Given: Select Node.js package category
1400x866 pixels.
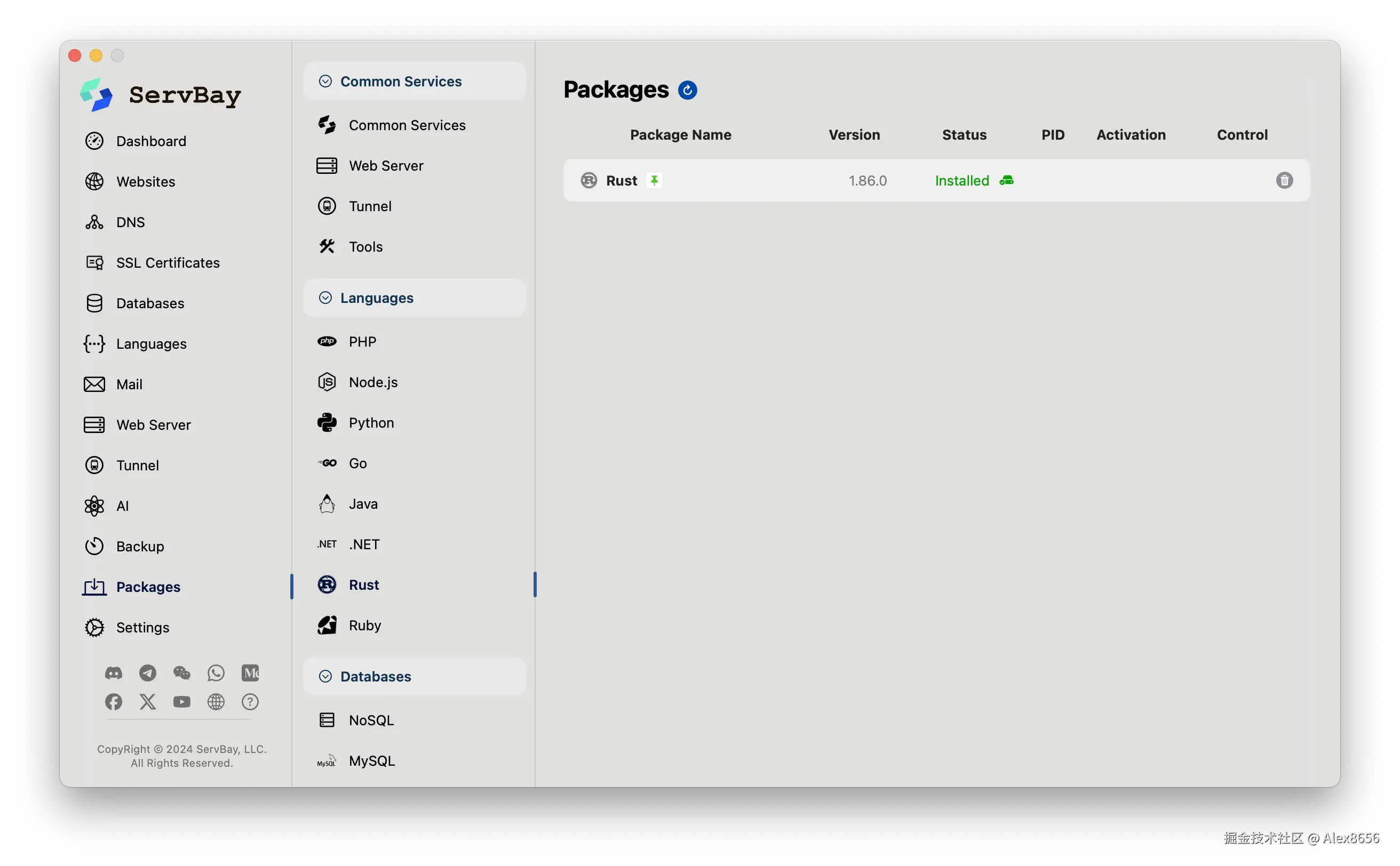Looking at the screenshot, I should [x=372, y=382].
